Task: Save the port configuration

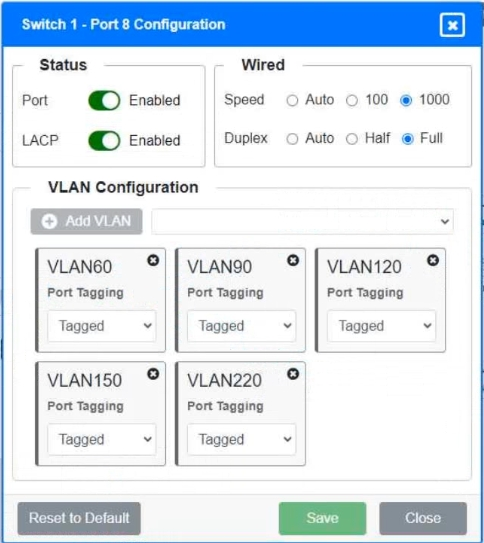Action: tap(322, 518)
